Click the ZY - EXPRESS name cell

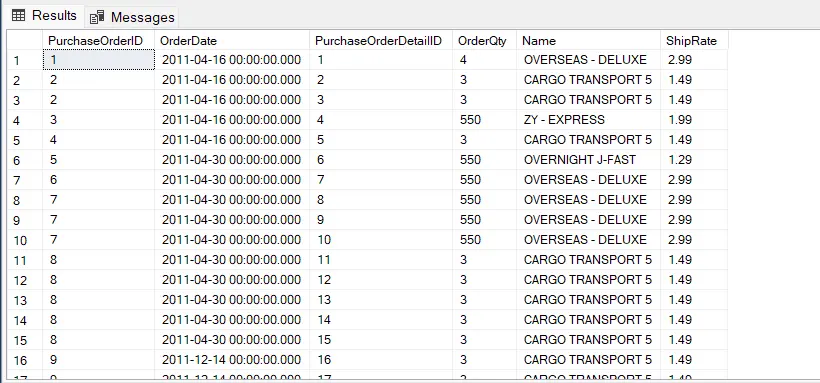tap(588, 120)
